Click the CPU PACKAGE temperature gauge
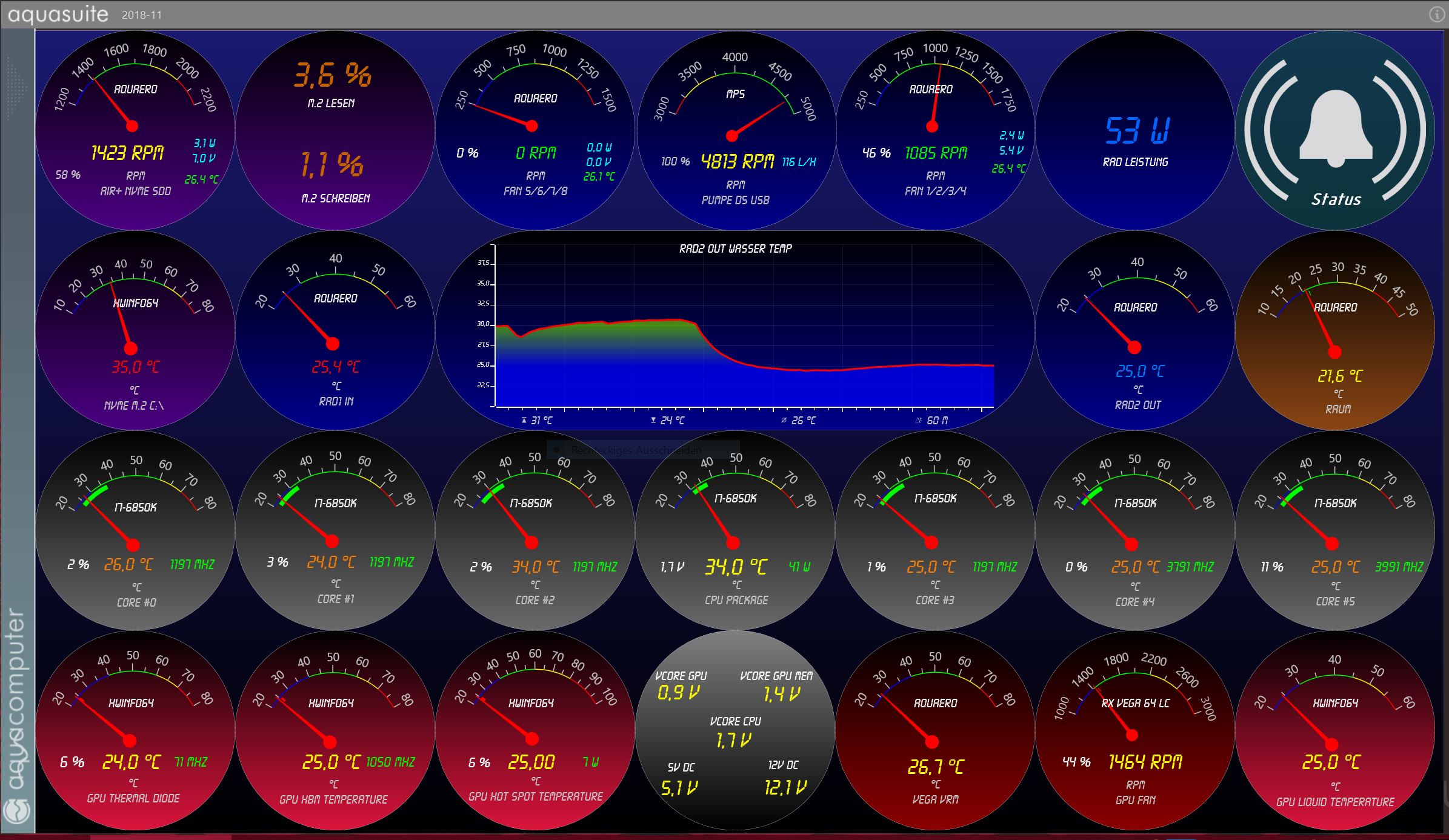This screenshot has height=840, width=1449. click(735, 530)
